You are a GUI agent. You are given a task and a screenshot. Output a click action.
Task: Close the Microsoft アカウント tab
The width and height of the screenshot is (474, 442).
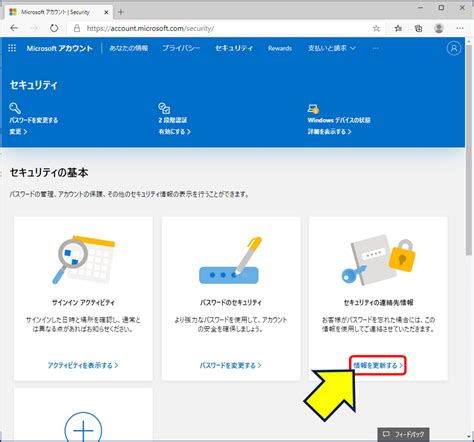pyautogui.click(x=106, y=12)
